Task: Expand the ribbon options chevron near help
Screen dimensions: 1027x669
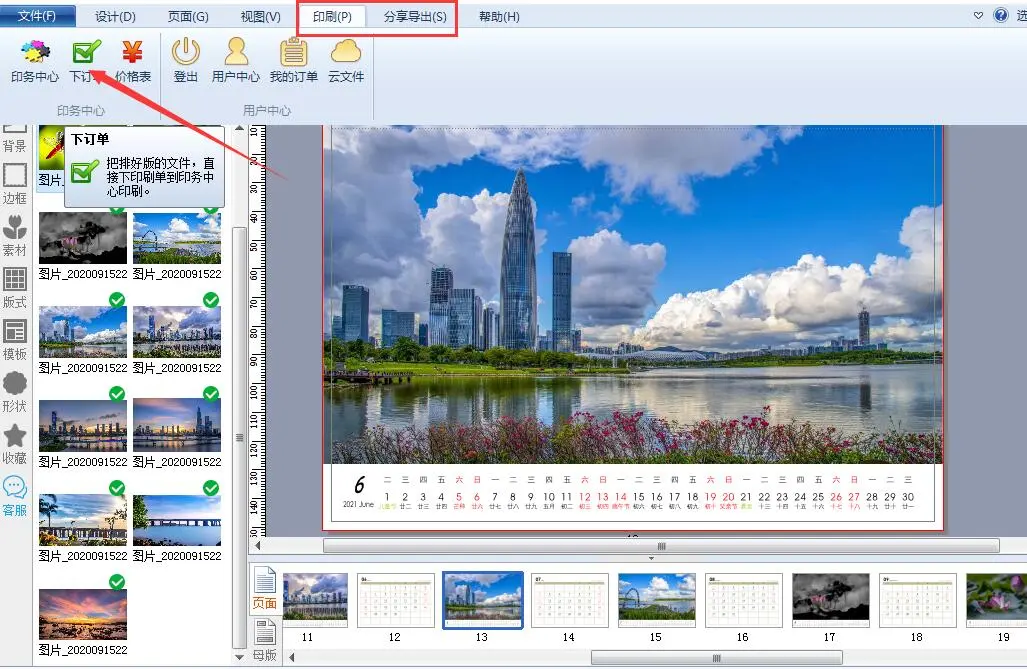Action: click(978, 16)
